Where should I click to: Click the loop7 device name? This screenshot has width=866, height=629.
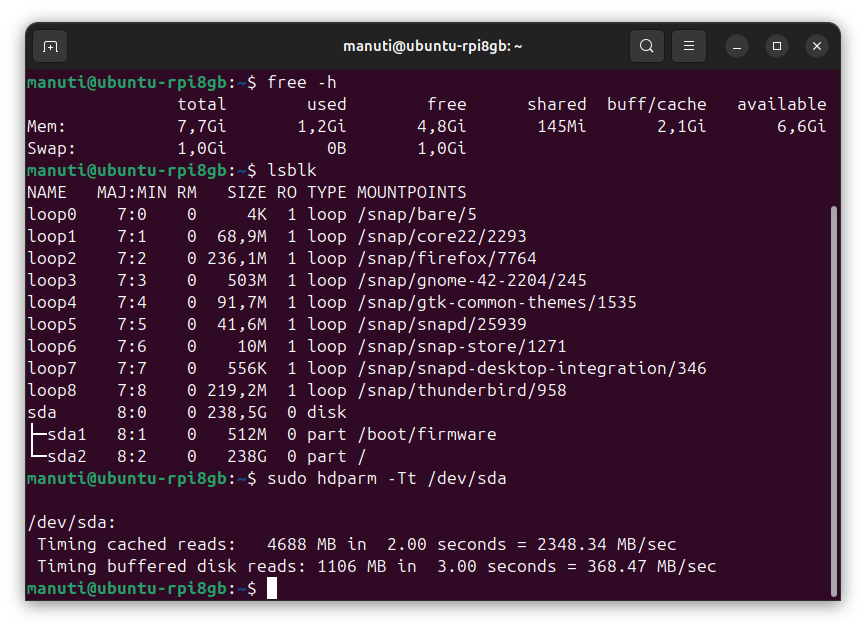point(52,369)
